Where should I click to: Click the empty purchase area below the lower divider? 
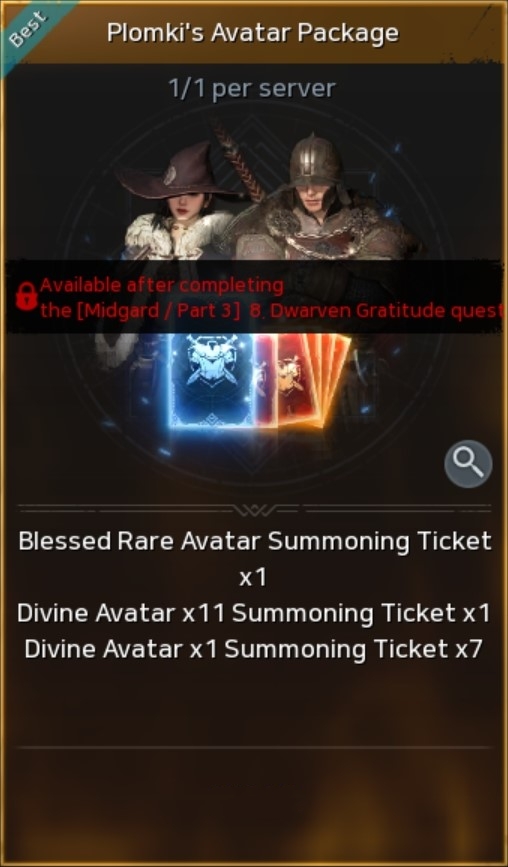[254, 802]
